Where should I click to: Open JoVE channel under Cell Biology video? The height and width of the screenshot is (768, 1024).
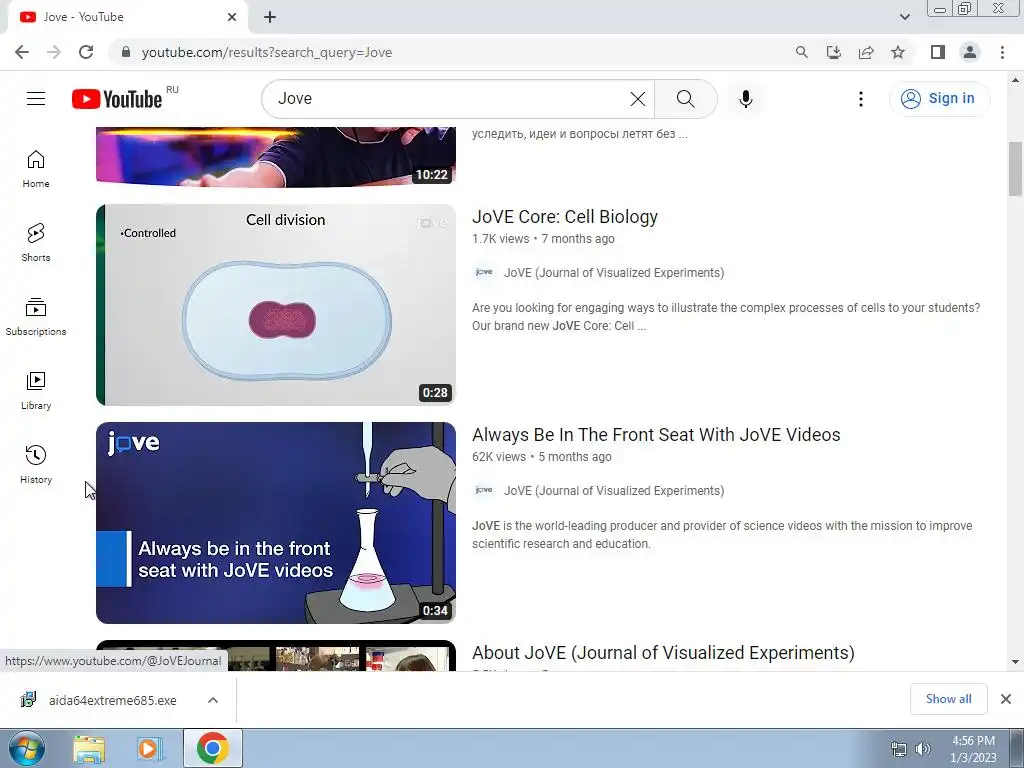click(x=614, y=273)
